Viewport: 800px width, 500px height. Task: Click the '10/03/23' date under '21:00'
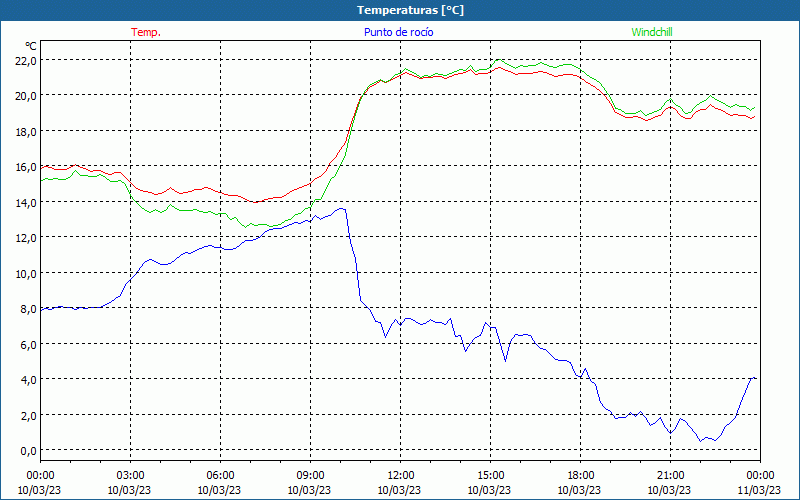(x=669, y=490)
